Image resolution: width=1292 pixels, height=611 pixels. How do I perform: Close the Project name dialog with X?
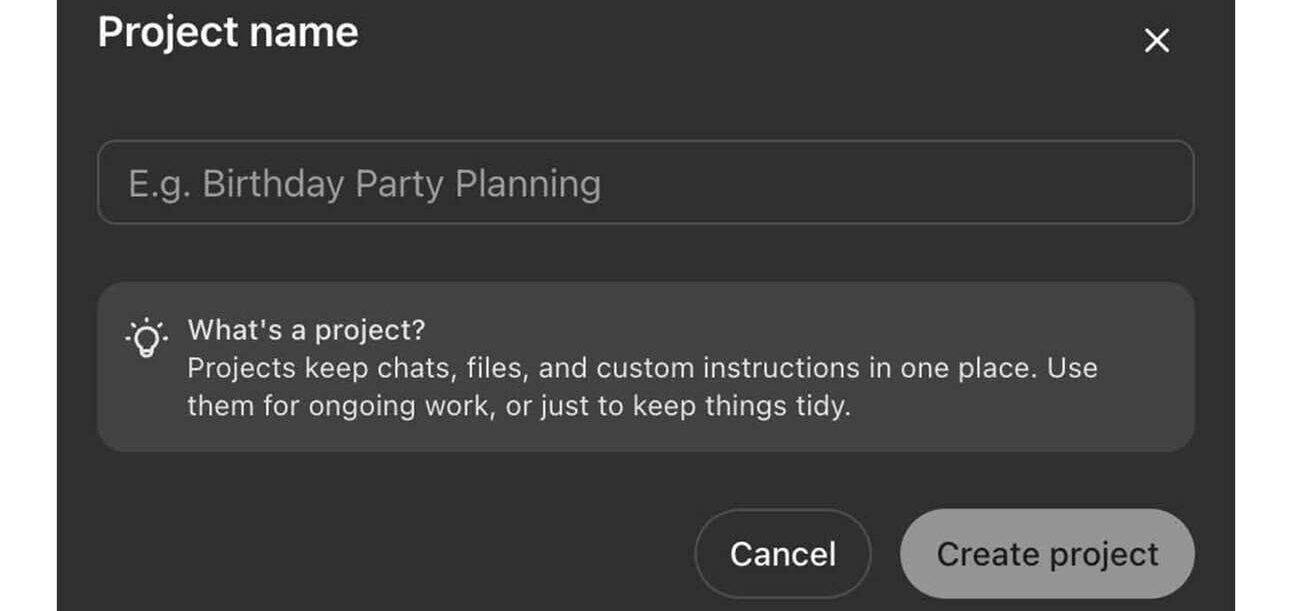pyautogui.click(x=1156, y=41)
